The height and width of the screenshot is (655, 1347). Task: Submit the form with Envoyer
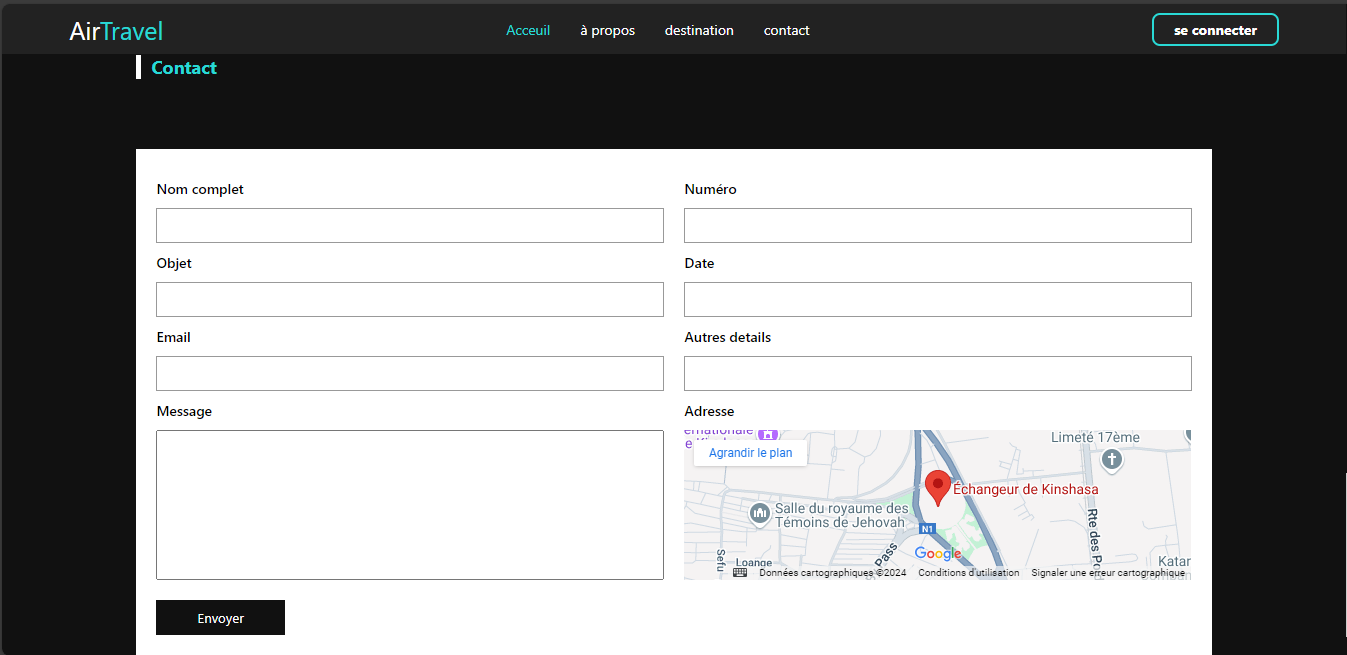[x=220, y=618]
